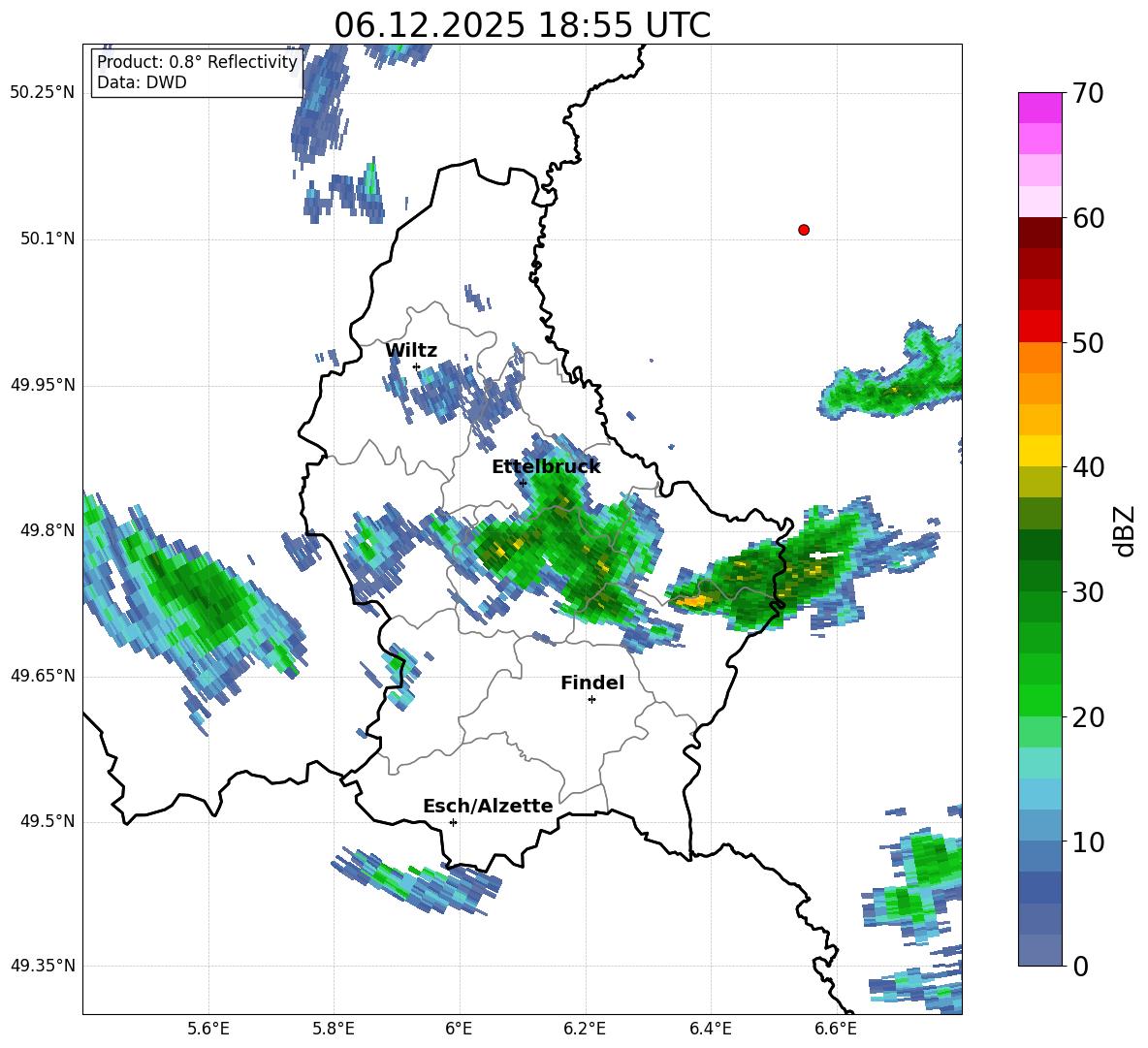Pick the bright green colorbar segment at 20

point(1039,701)
